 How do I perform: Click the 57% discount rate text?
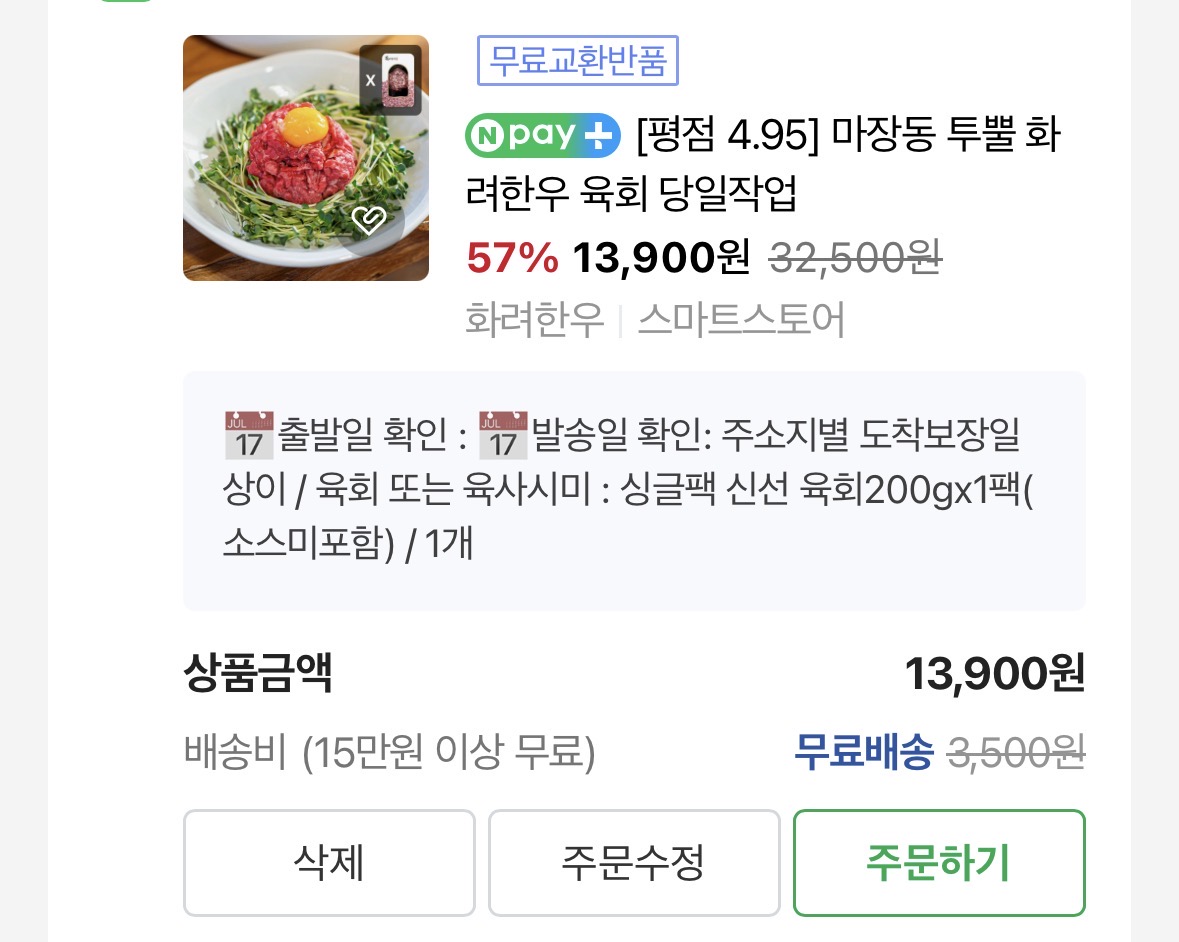pyautogui.click(x=513, y=259)
